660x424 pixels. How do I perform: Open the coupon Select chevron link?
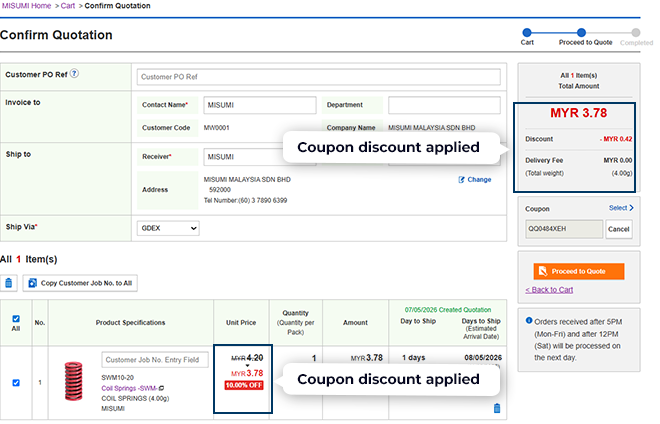[621, 208]
